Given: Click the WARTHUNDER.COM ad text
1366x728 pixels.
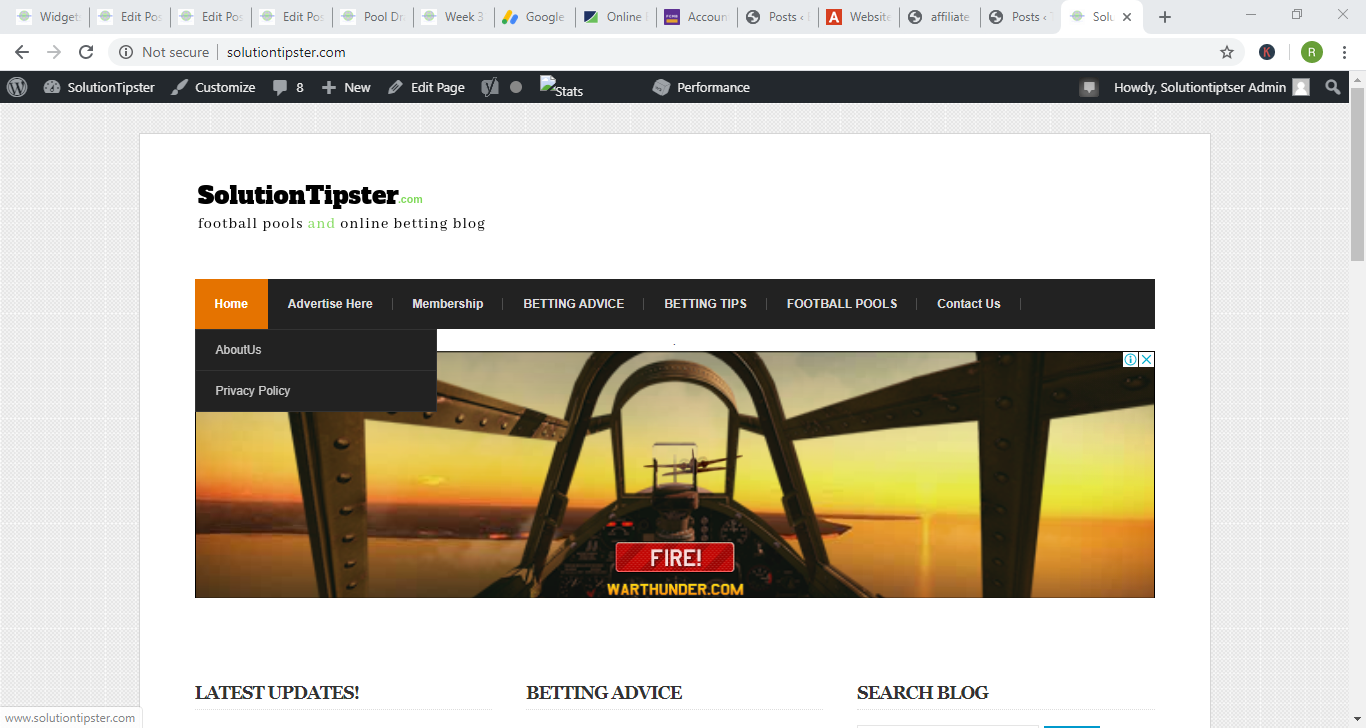Looking at the screenshot, I should pyautogui.click(x=675, y=589).
